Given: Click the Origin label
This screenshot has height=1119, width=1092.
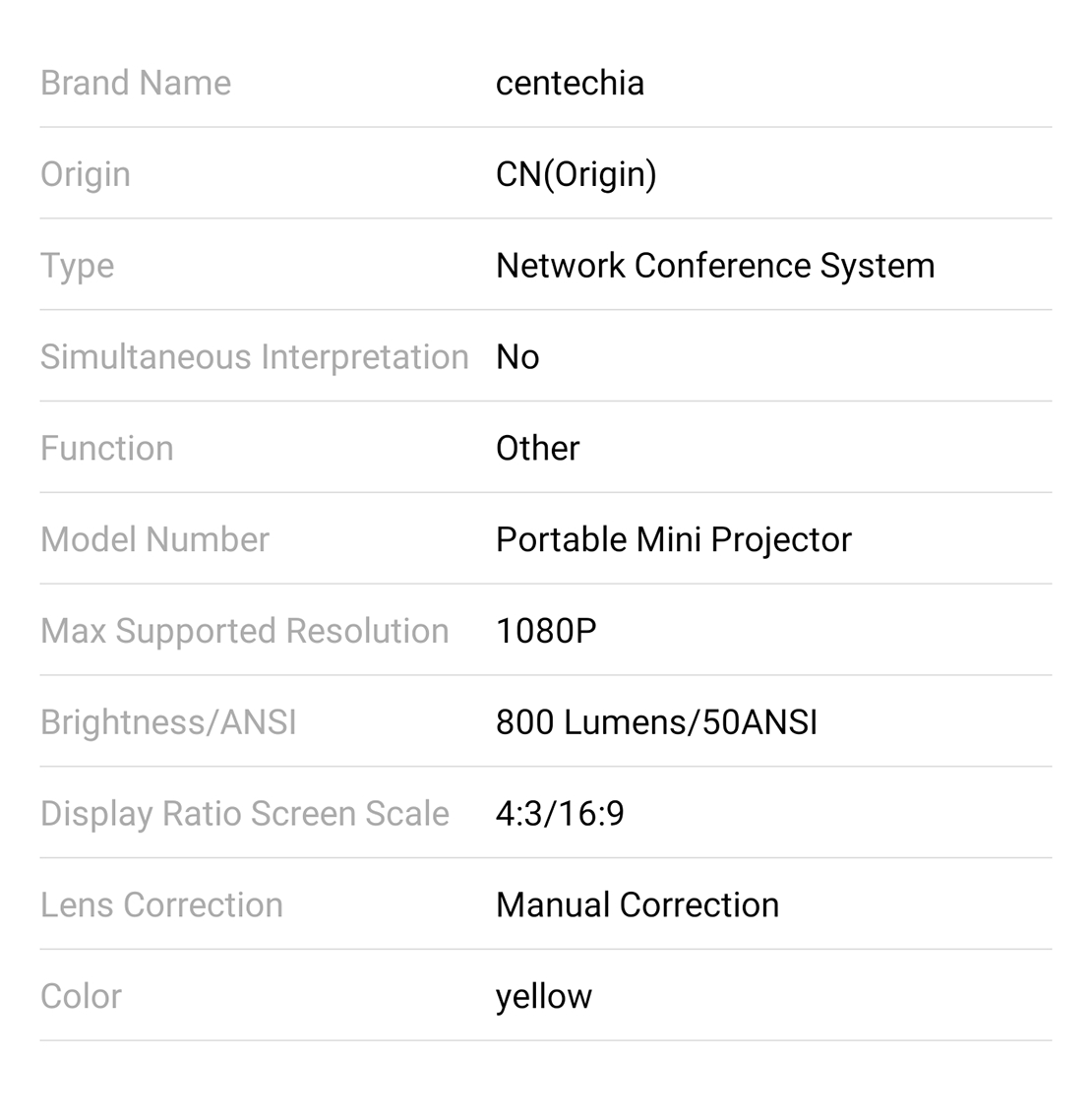Looking at the screenshot, I should (x=86, y=174).
